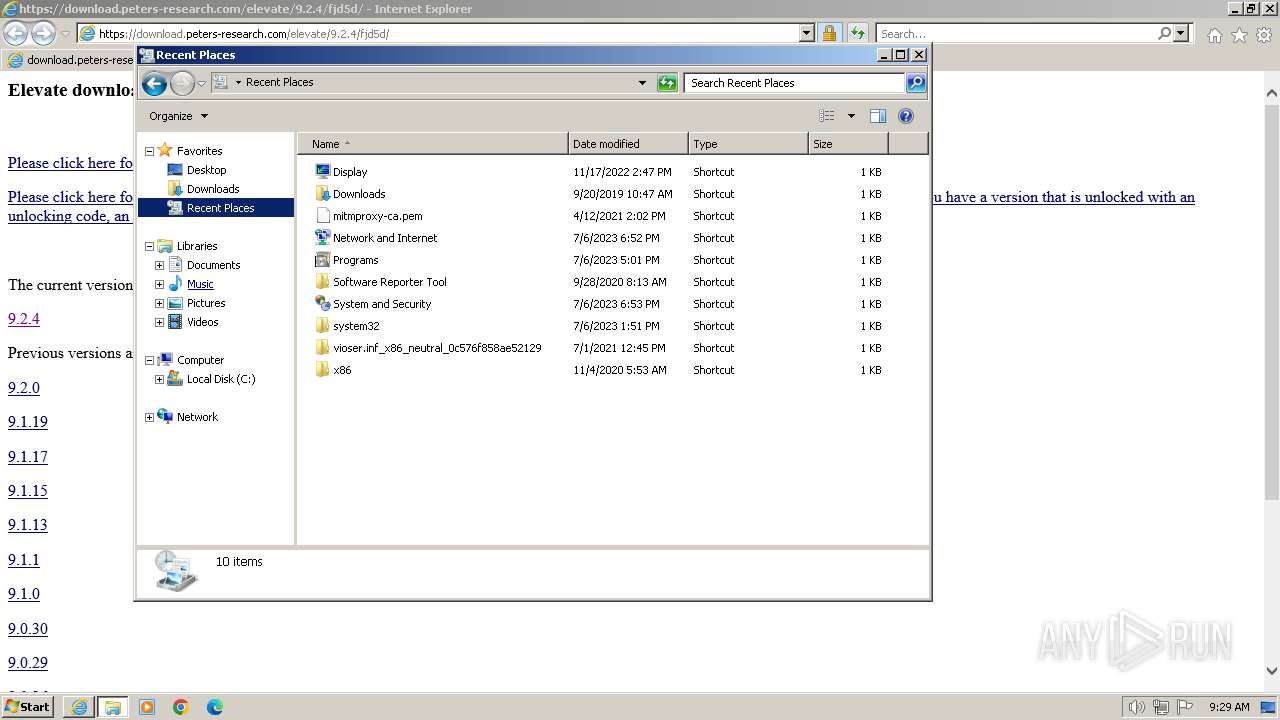Open the 9.2.0 version link
The height and width of the screenshot is (720, 1280).
click(24, 388)
